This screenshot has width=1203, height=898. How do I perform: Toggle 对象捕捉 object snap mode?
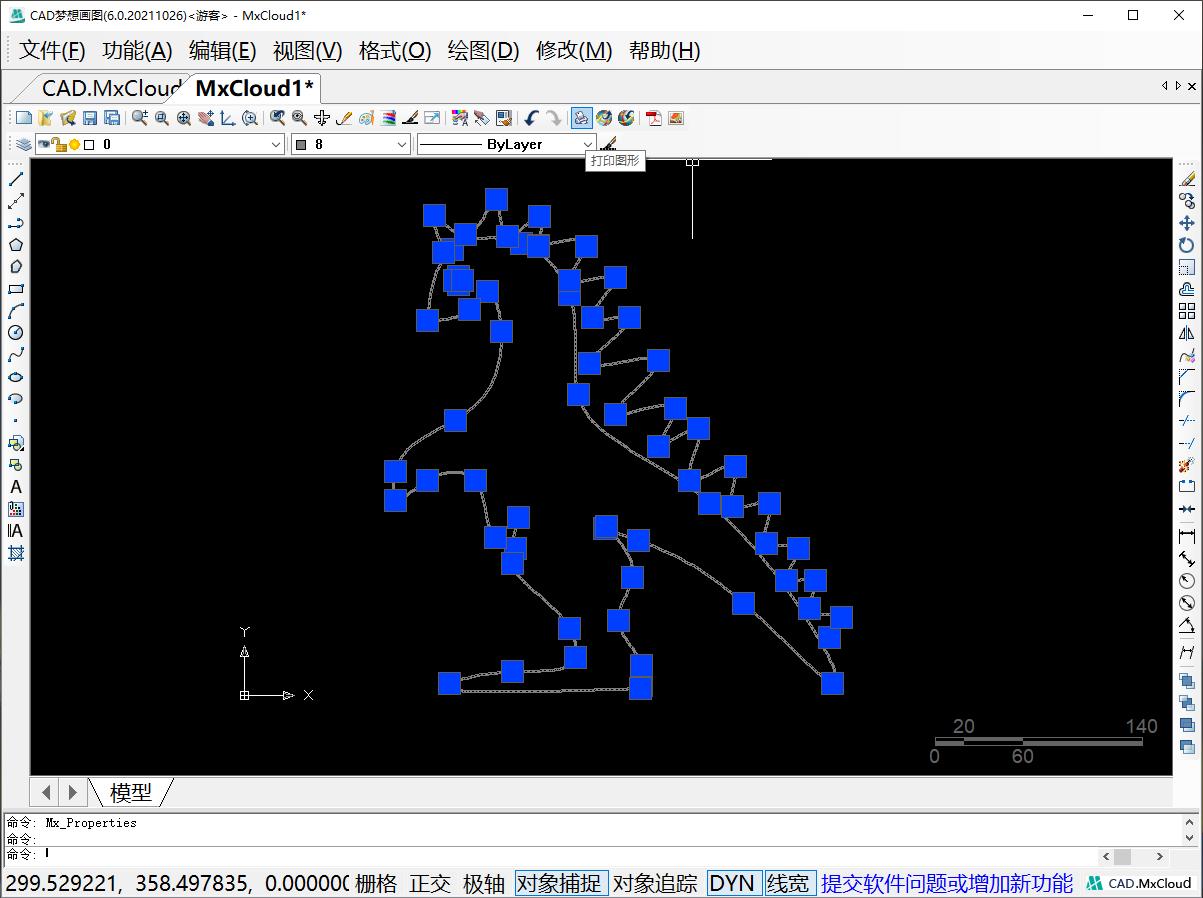click(560, 883)
